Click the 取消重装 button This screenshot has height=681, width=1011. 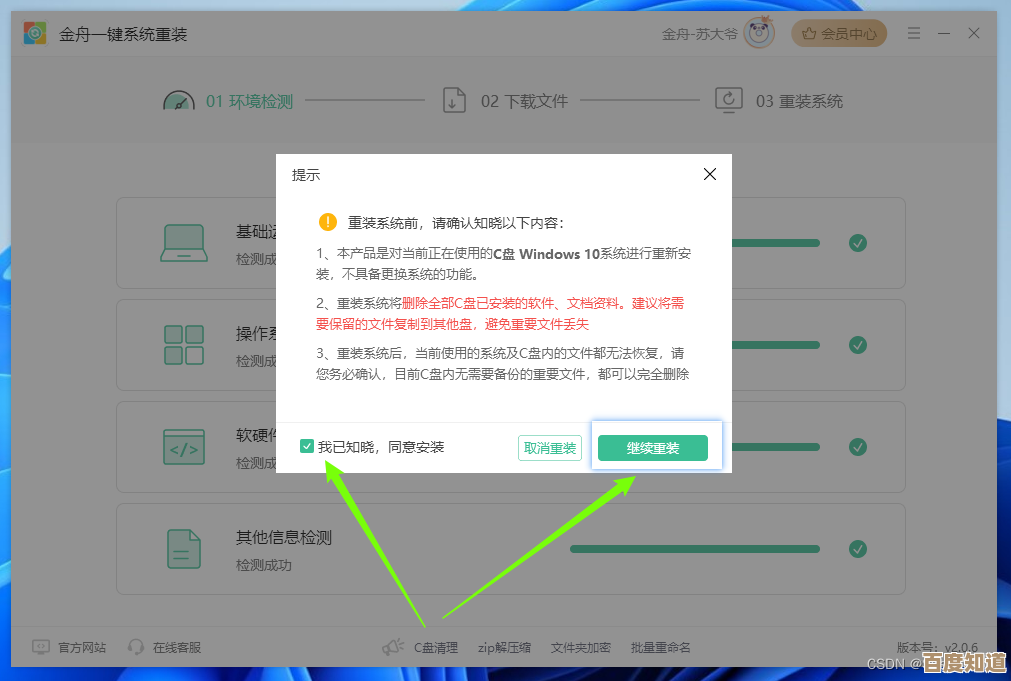coord(550,447)
